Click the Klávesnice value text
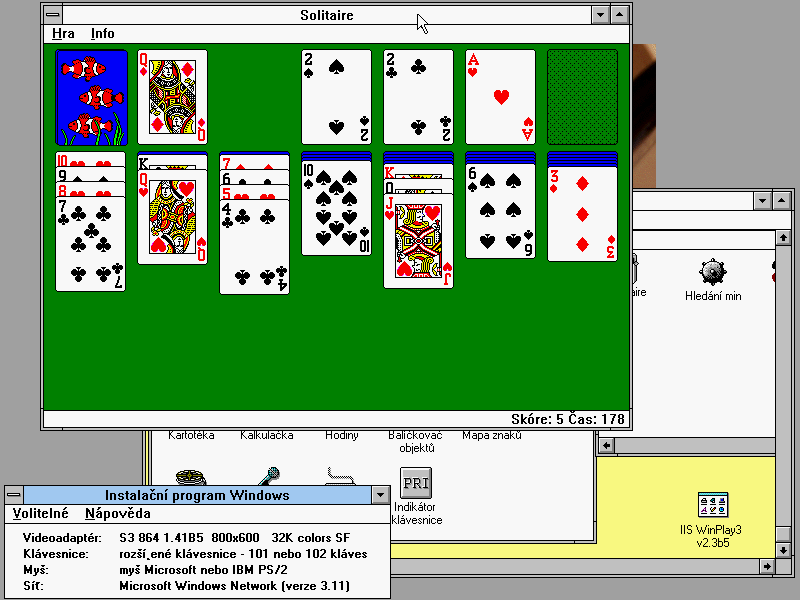This screenshot has height=600, width=800. click(x=243, y=554)
